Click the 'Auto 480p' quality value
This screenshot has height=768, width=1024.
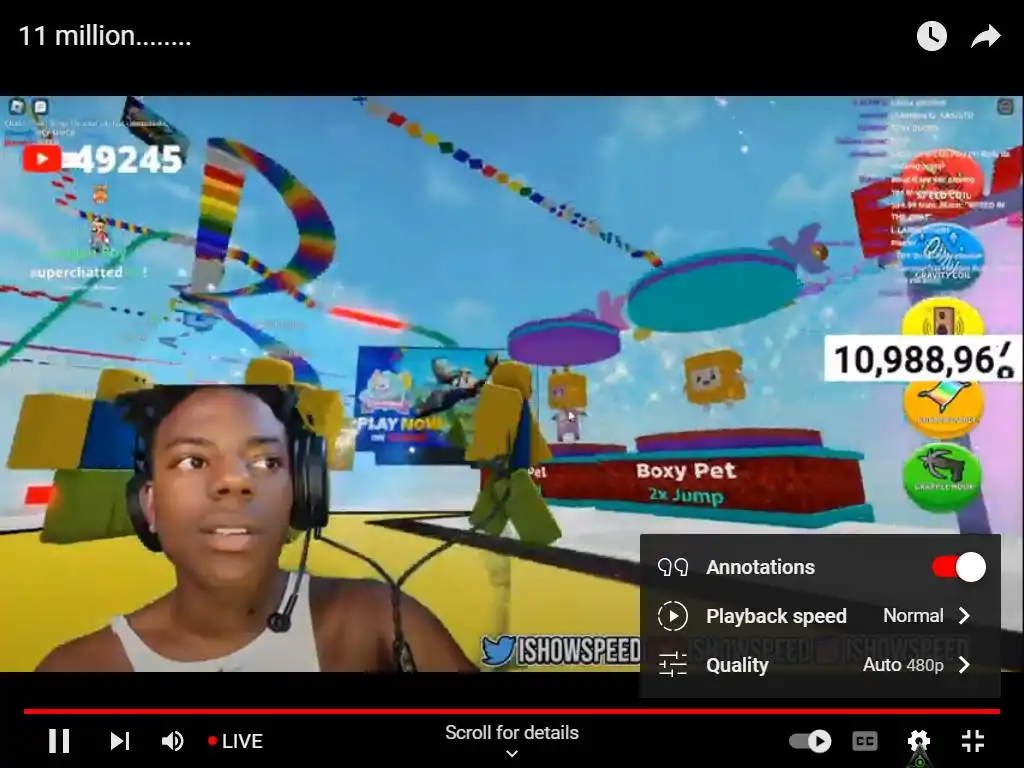pyautogui.click(x=903, y=665)
